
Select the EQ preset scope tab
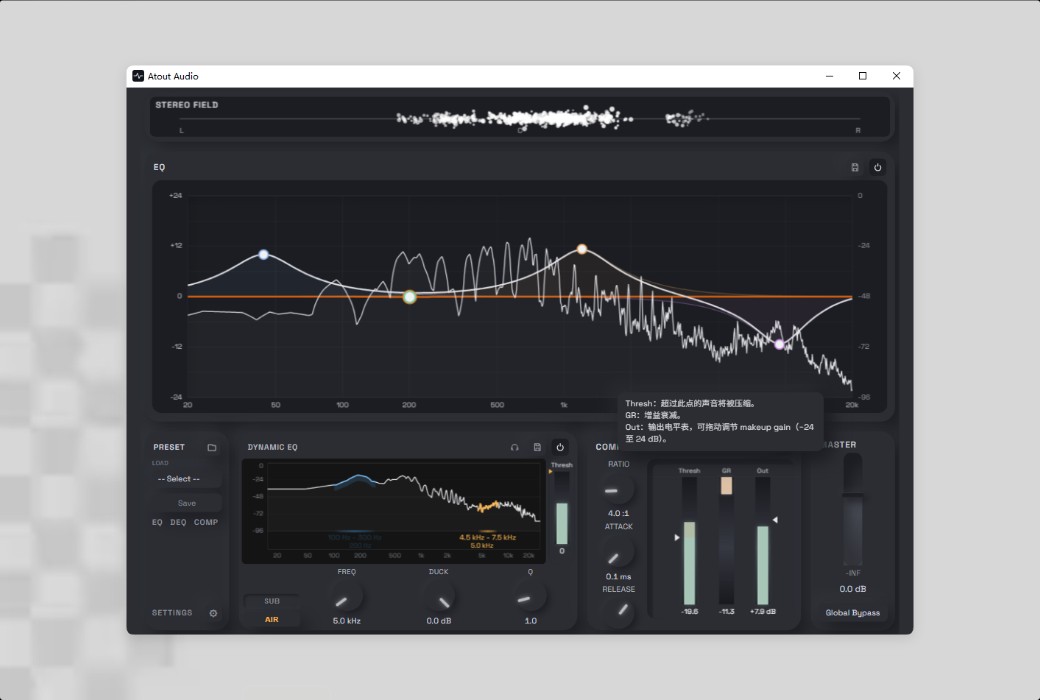(157, 522)
